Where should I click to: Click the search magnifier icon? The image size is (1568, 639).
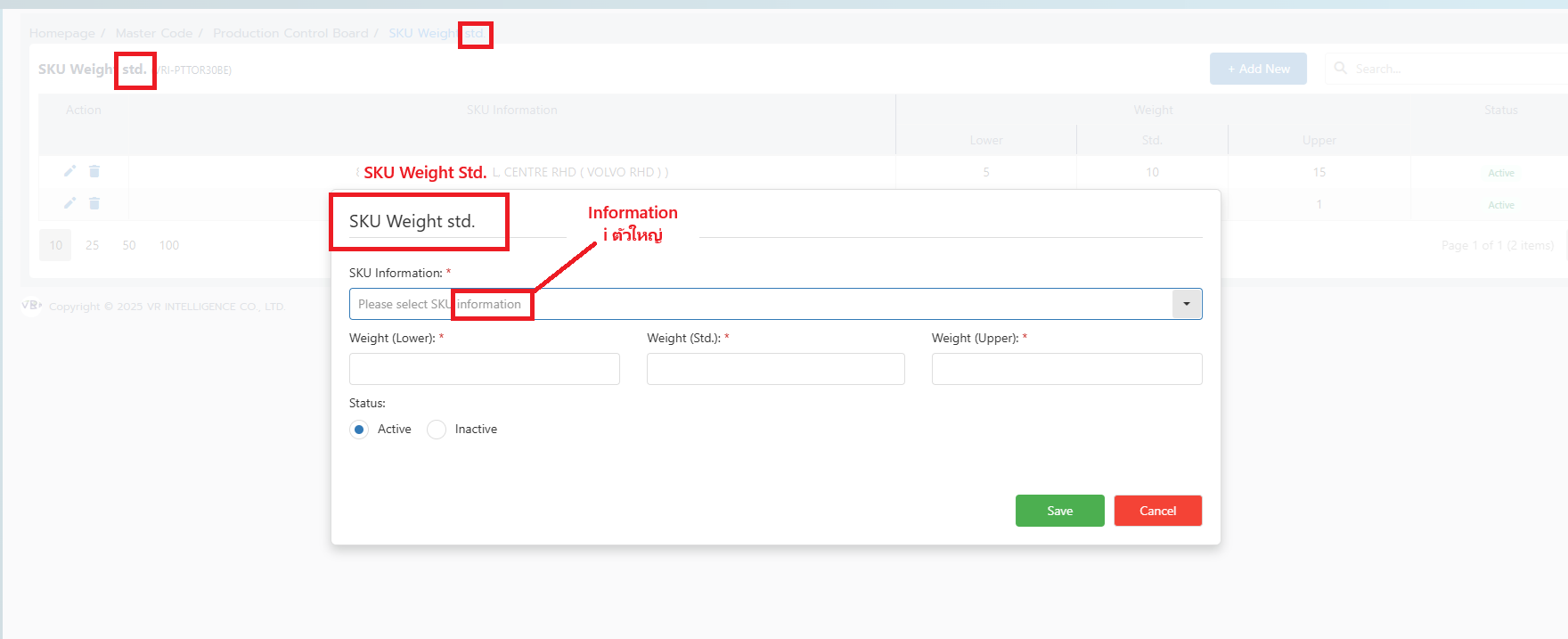tap(1340, 69)
